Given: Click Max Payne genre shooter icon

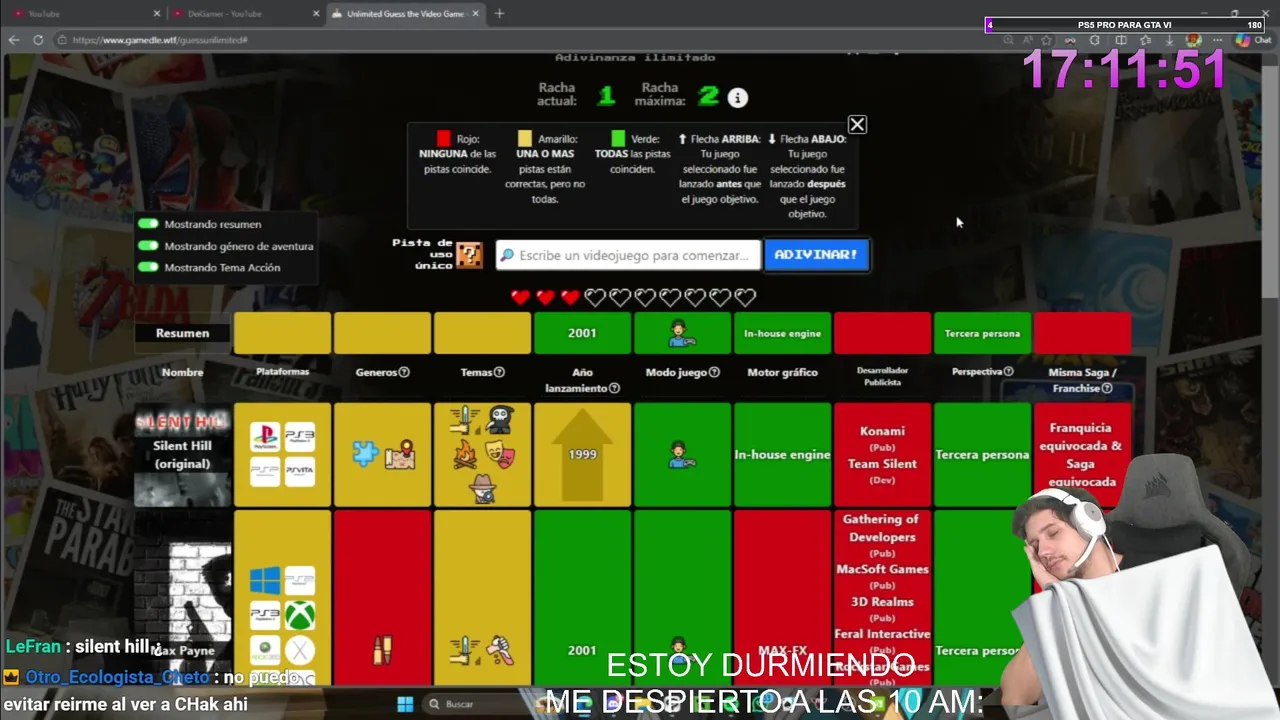Looking at the screenshot, I should (x=382, y=650).
